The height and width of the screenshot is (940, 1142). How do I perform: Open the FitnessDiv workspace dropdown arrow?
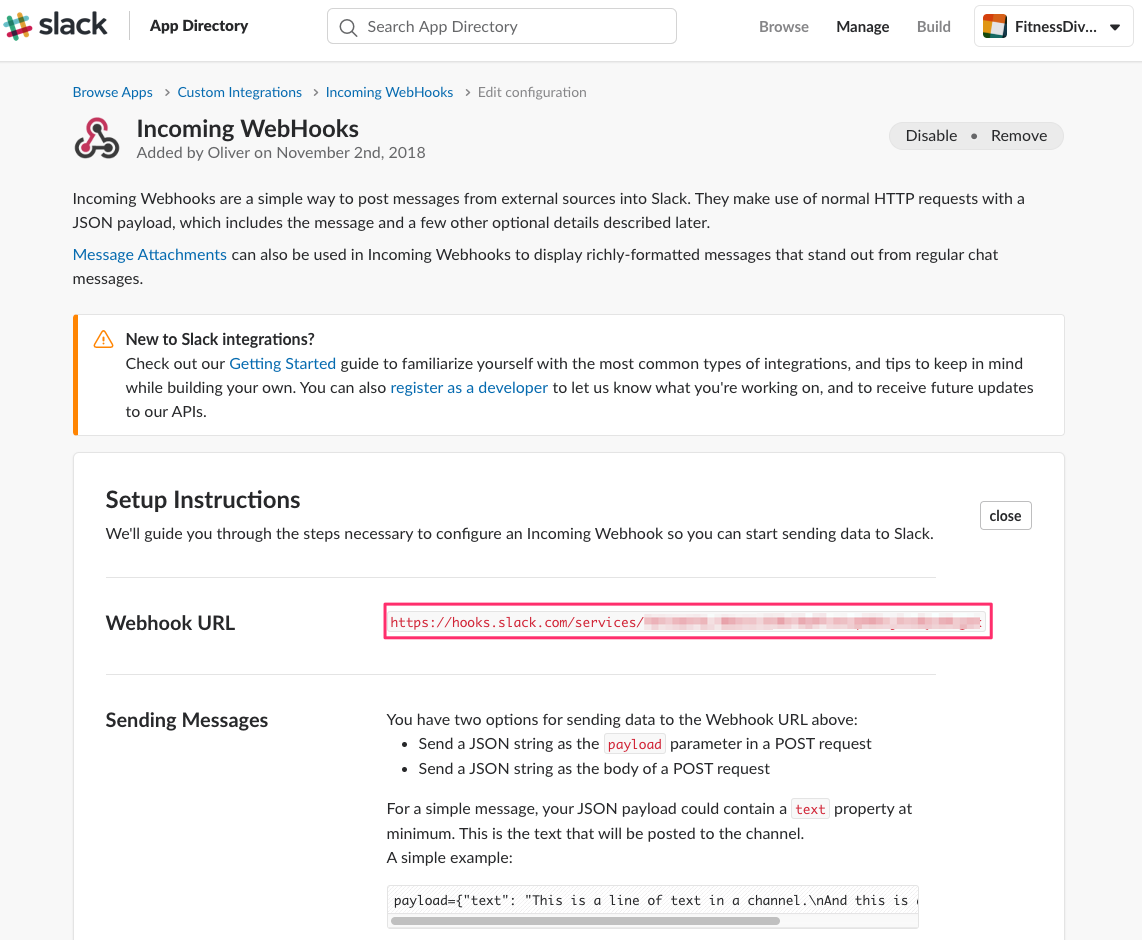[x=1114, y=27]
